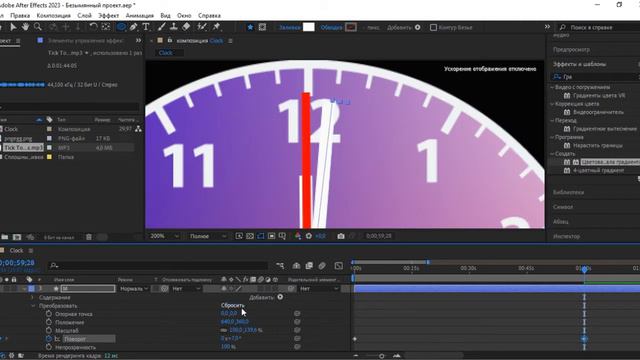This screenshot has width=640, height=360.
Task: Select the Brush tool
Action: coord(162,27)
